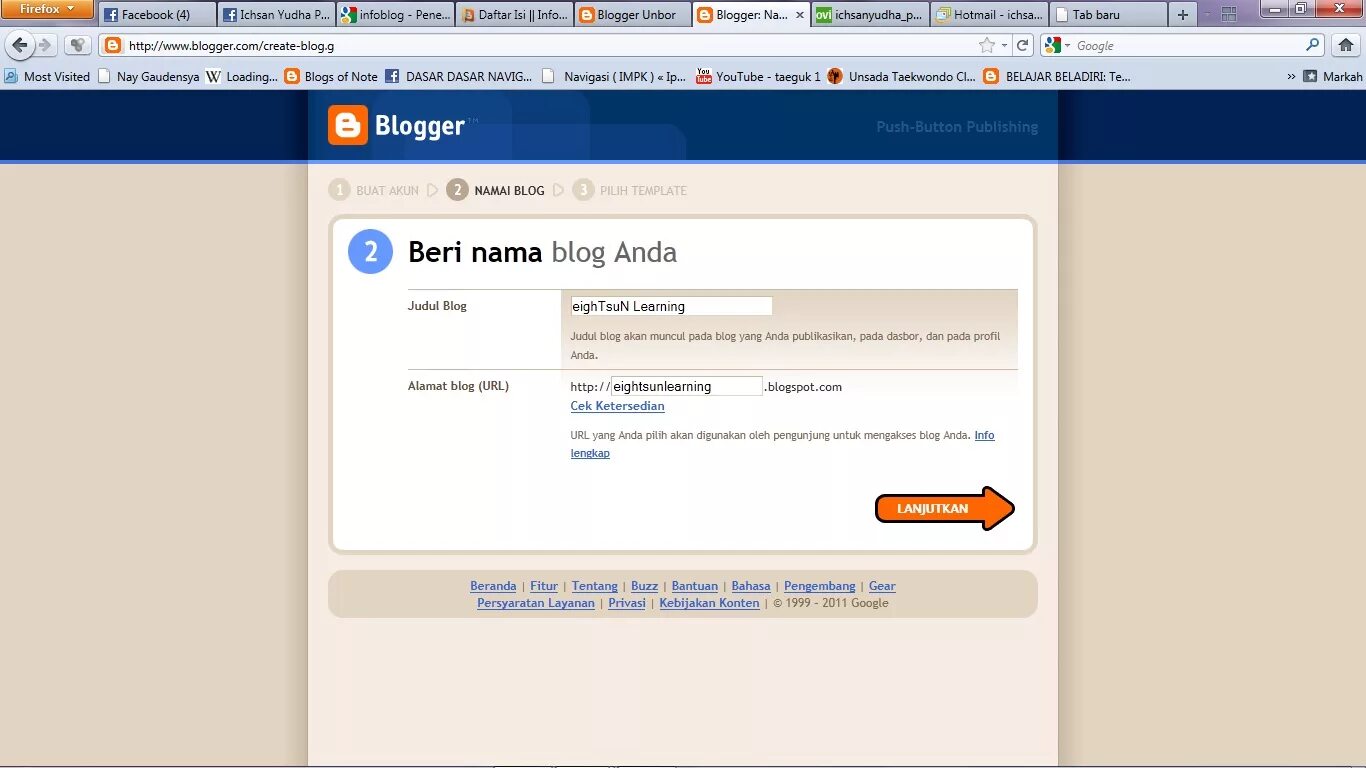Switch to the Facebook (4) tab

point(157,14)
